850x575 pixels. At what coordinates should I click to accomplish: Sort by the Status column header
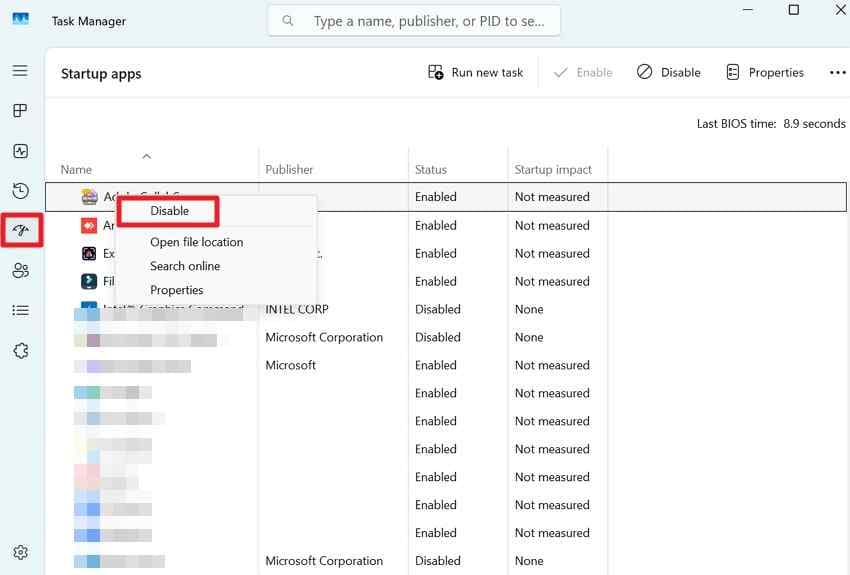click(x=430, y=170)
